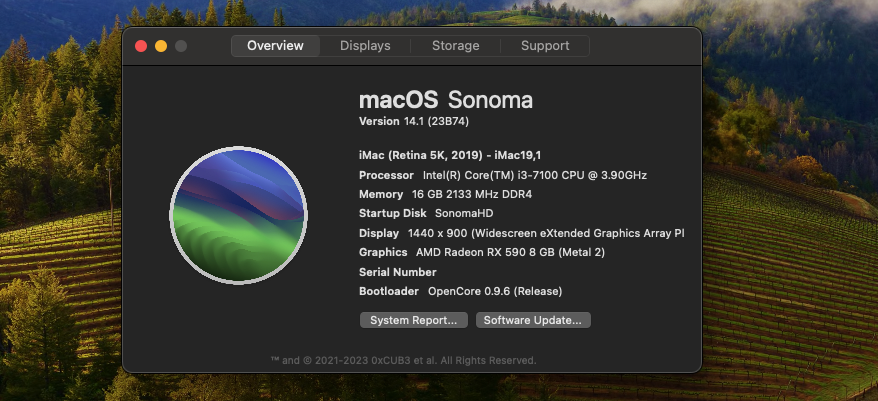Click the Serial Number label
This screenshot has width=878, height=401.
click(397, 272)
